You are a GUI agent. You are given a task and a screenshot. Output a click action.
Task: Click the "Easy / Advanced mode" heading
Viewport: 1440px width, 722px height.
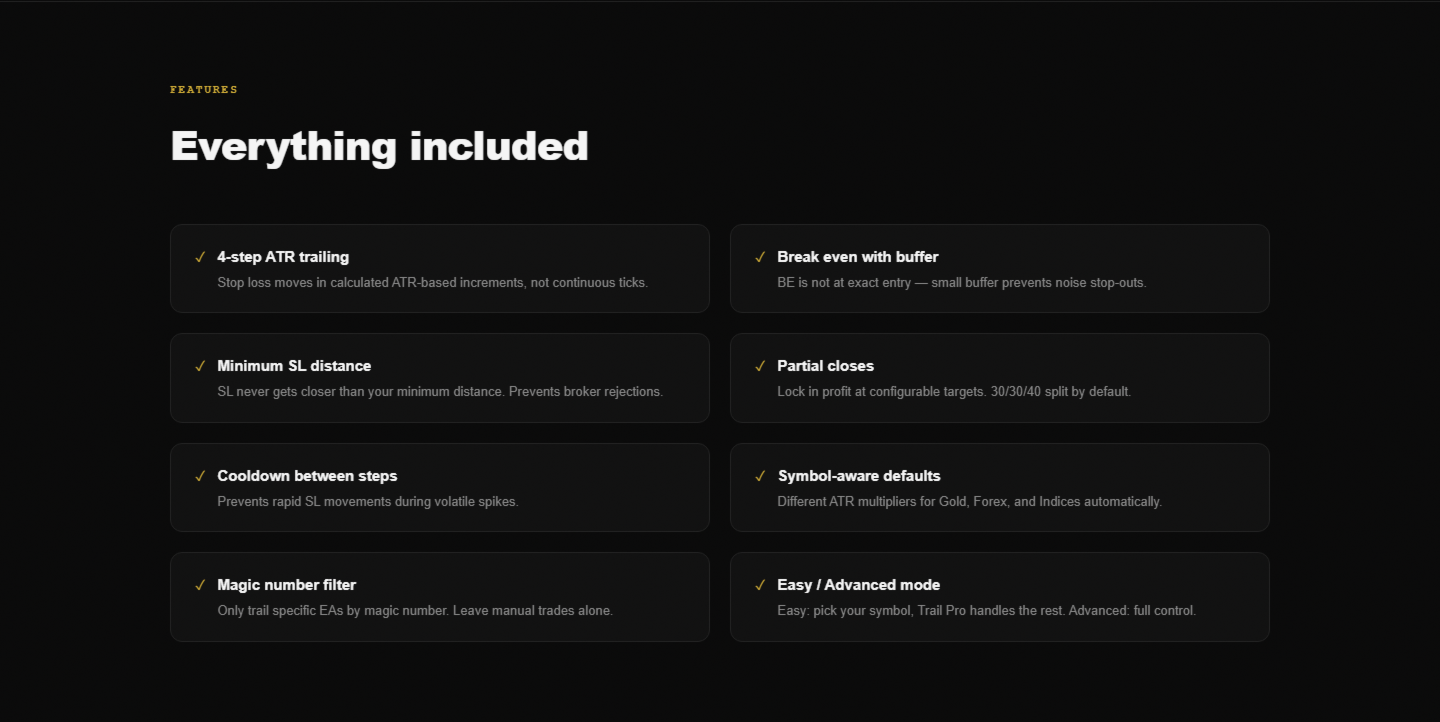pos(858,585)
